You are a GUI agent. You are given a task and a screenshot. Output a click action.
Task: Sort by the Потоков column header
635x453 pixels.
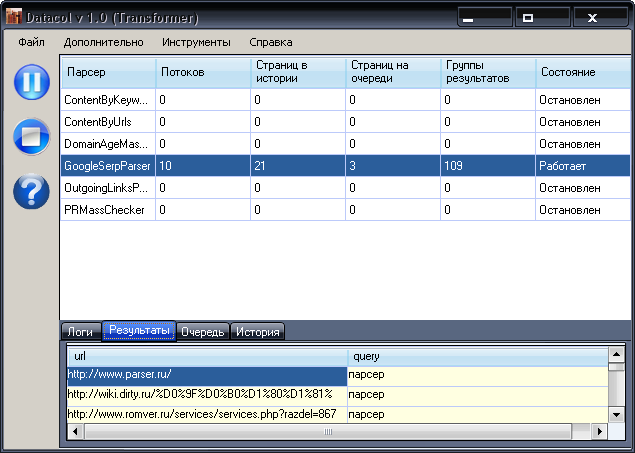click(202, 73)
